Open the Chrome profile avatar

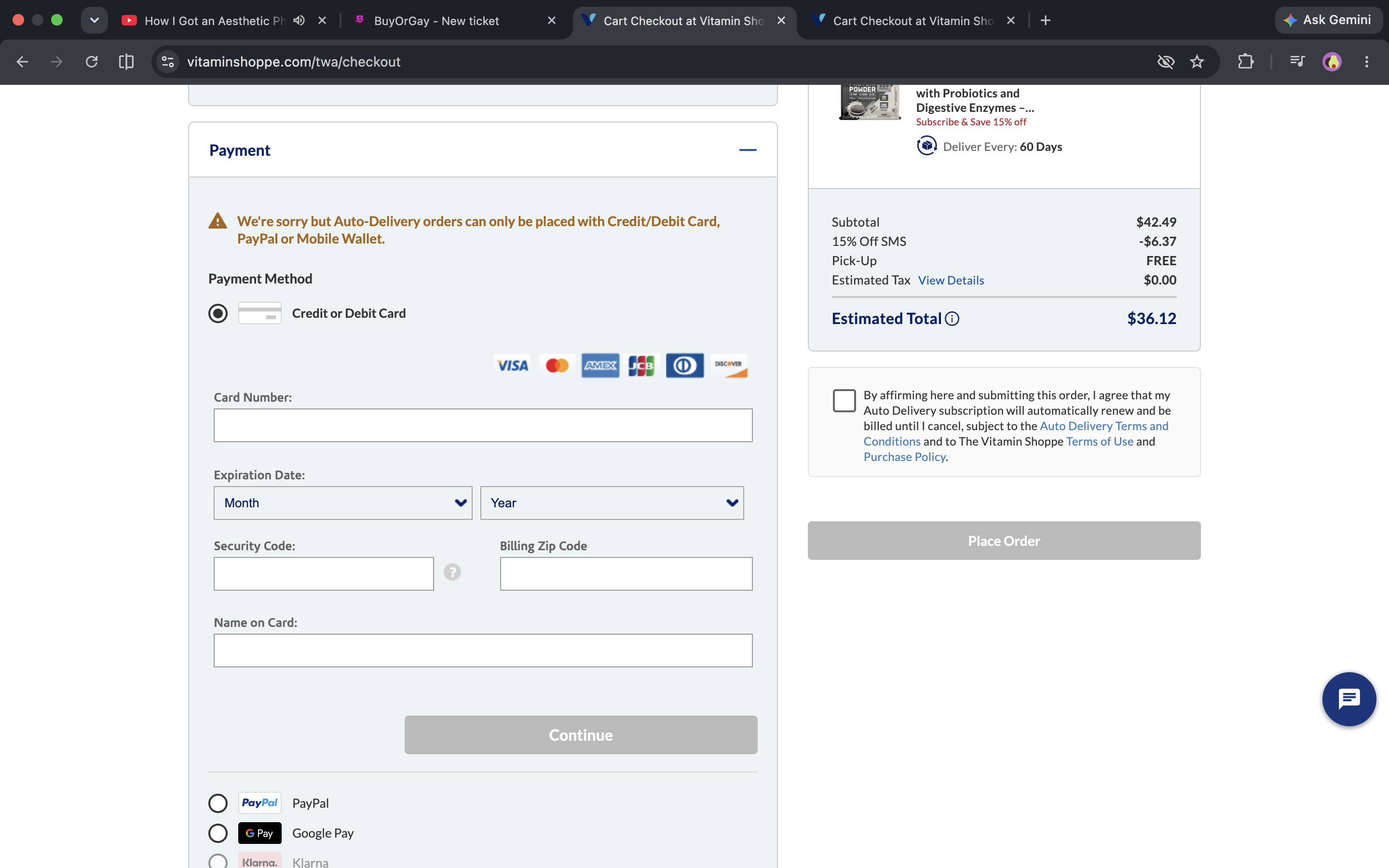coord(1332,61)
